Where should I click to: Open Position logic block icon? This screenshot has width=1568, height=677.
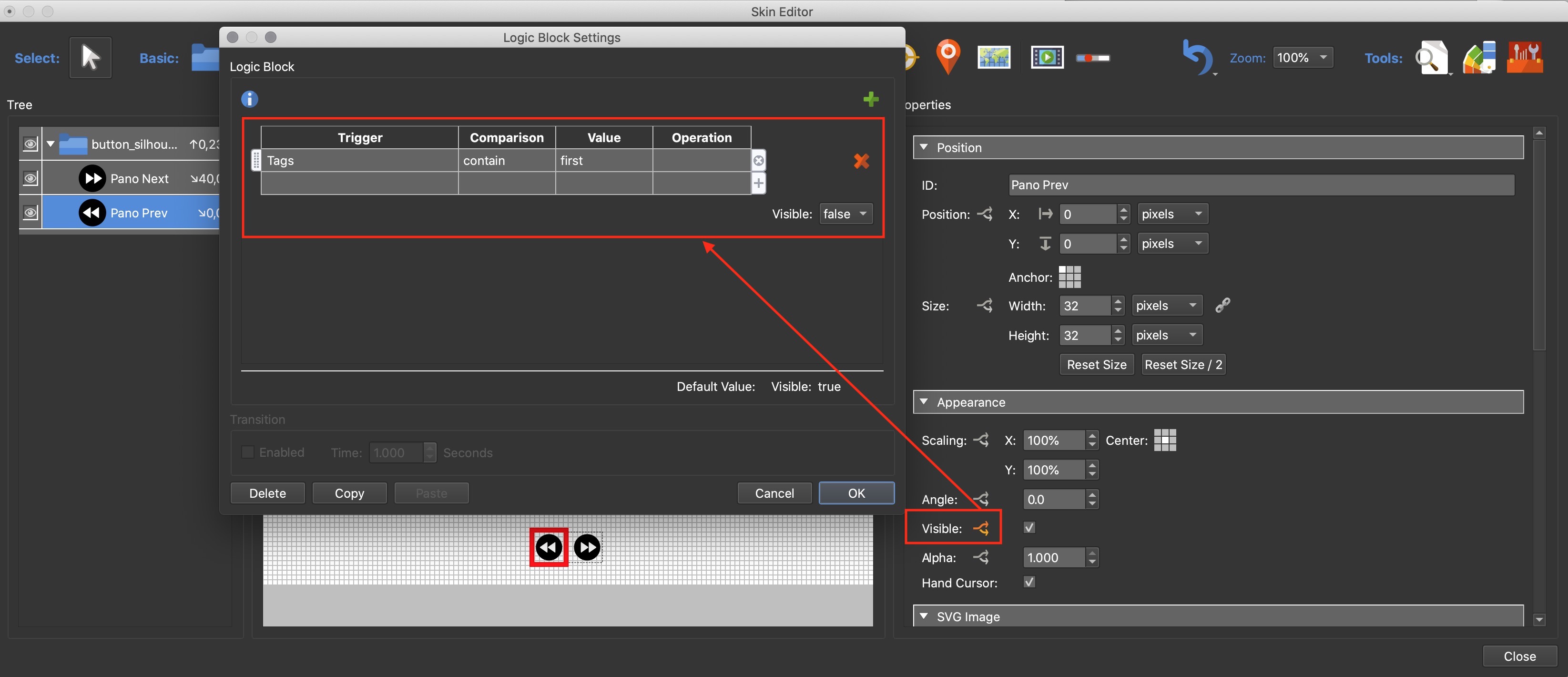(984, 214)
